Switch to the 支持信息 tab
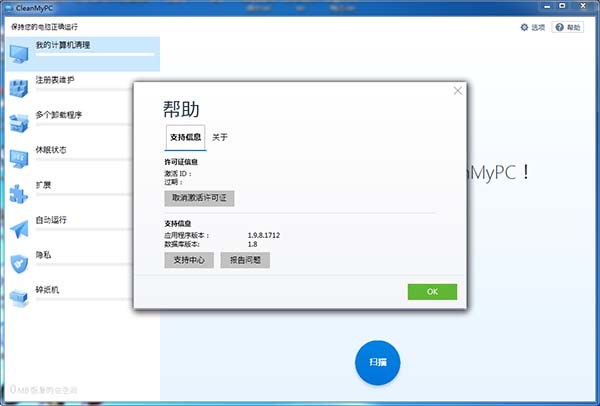600x406 pixels. point(186,137)
